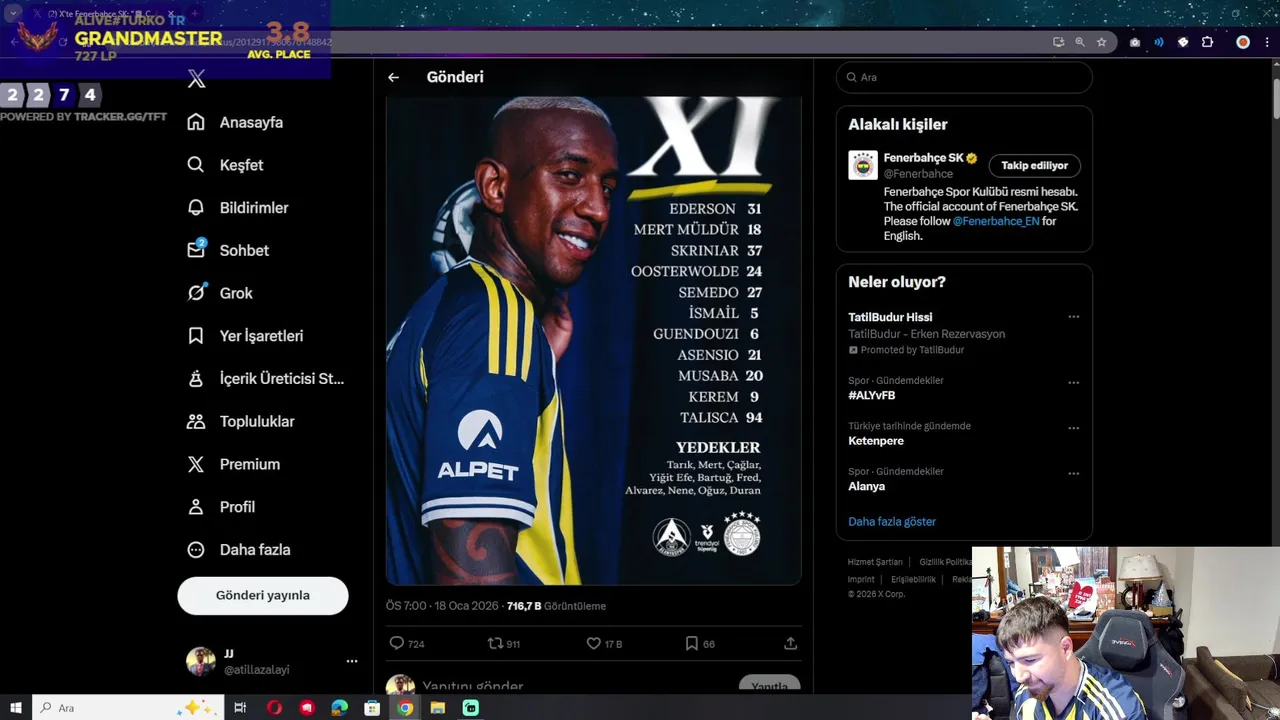The image size is (1280, 720).
Task: Open Windows Start button
Action: click(15, 708)
